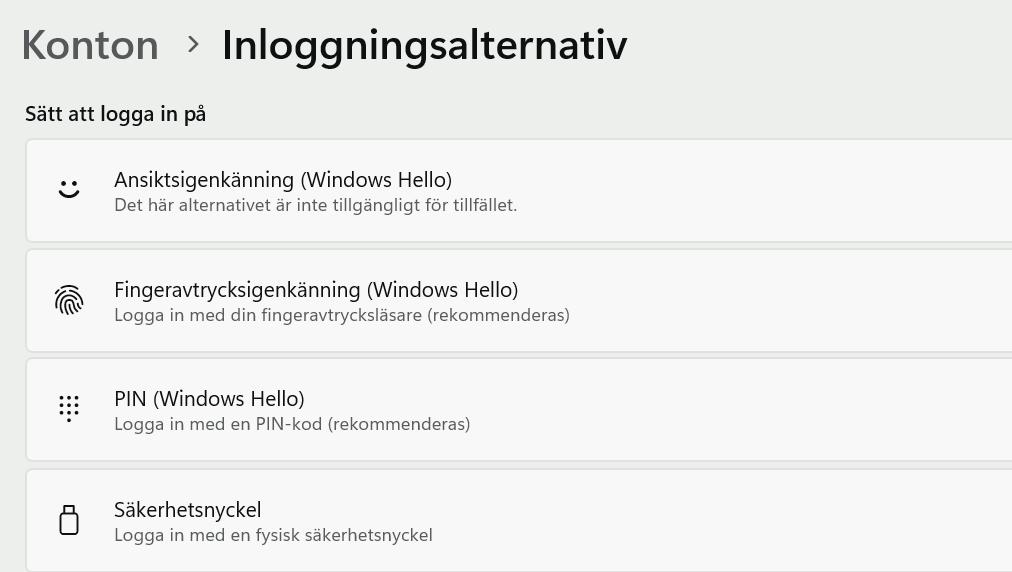Go back to Konton via breadcrumb
Viewport: 1012px width, 572px height.
coord(90,45)
